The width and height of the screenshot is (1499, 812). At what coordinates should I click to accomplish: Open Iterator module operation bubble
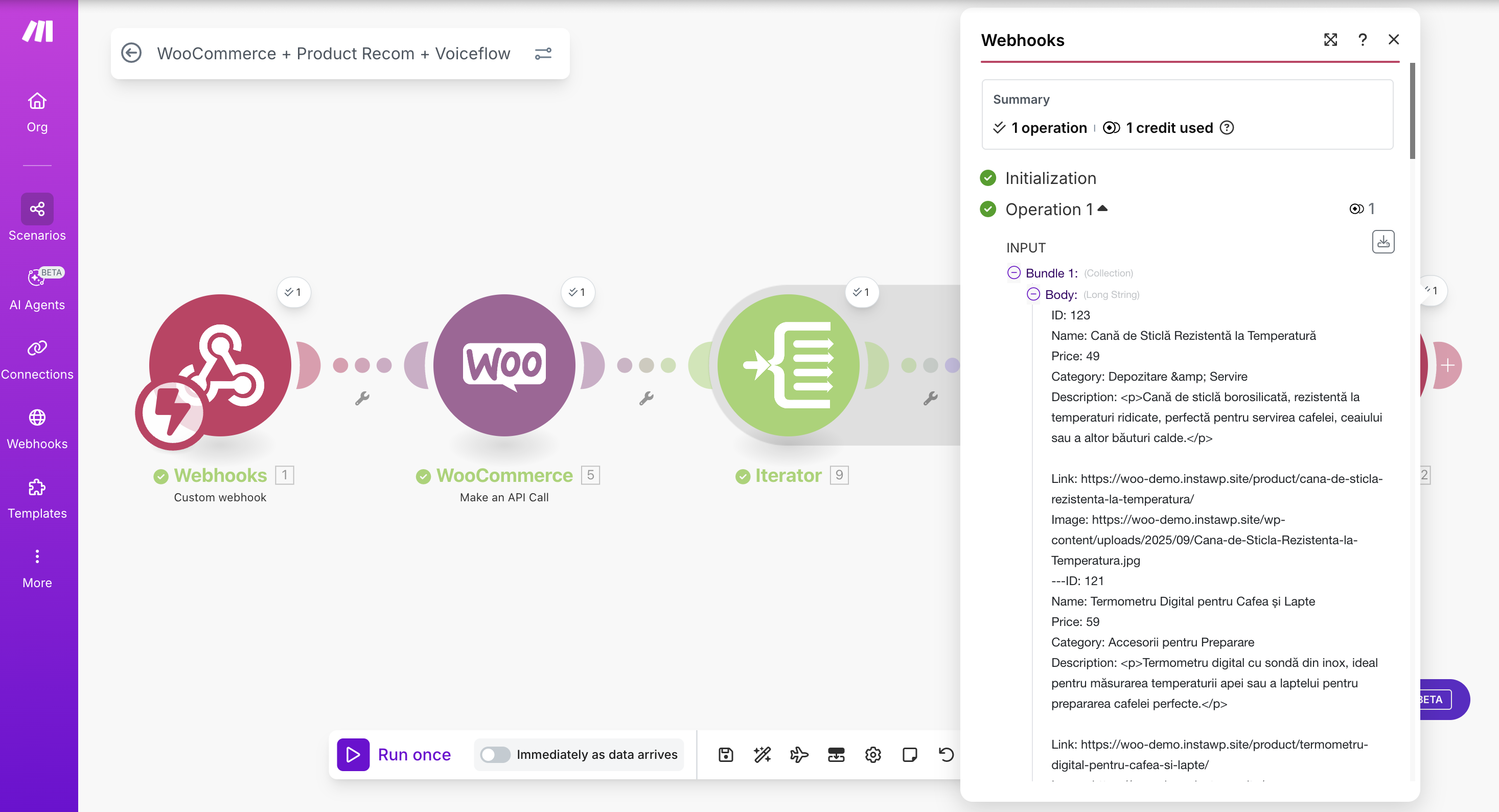[x=861, y=292]
